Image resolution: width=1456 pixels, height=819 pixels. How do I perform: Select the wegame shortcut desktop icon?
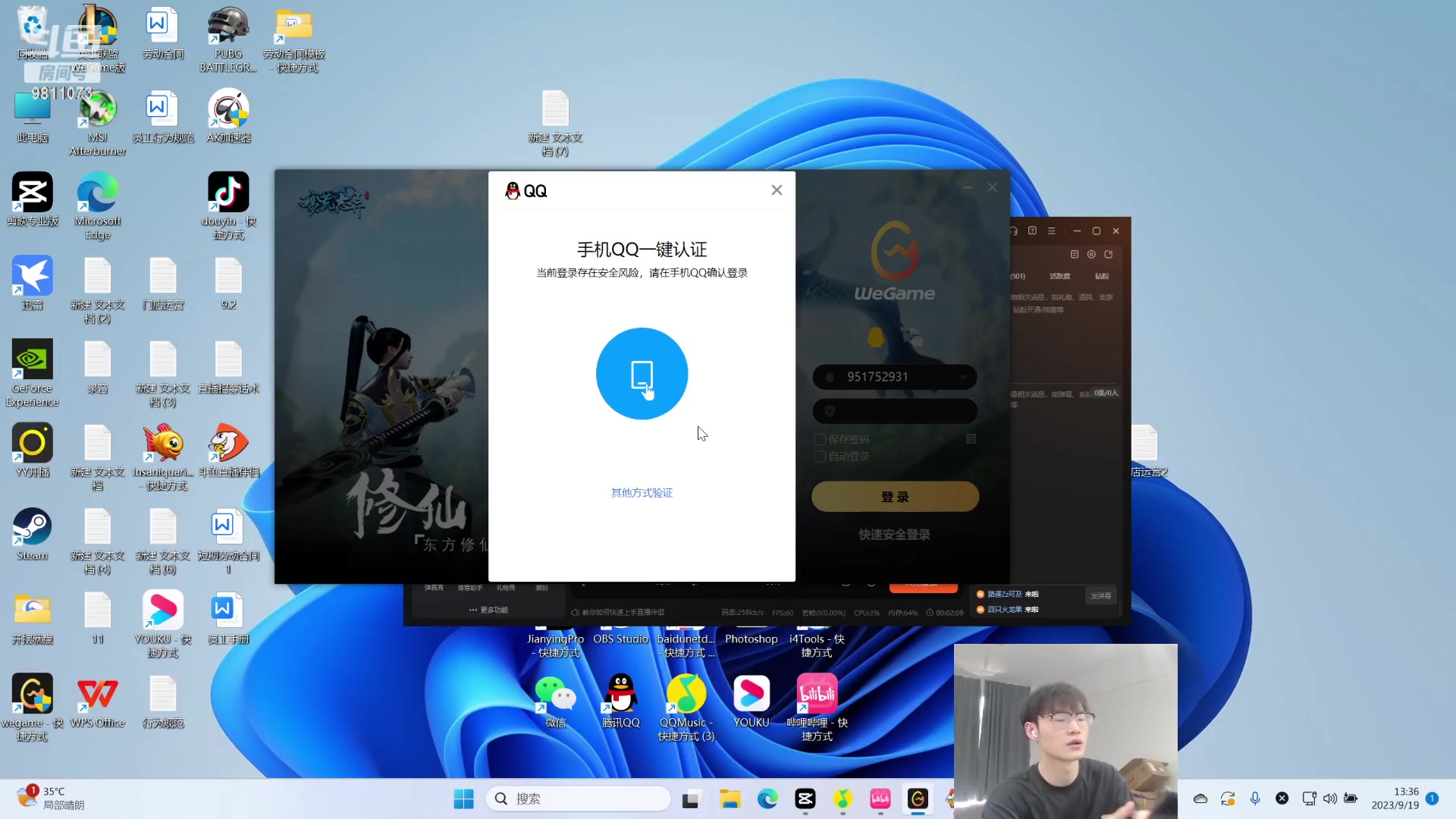click(32, 708)
